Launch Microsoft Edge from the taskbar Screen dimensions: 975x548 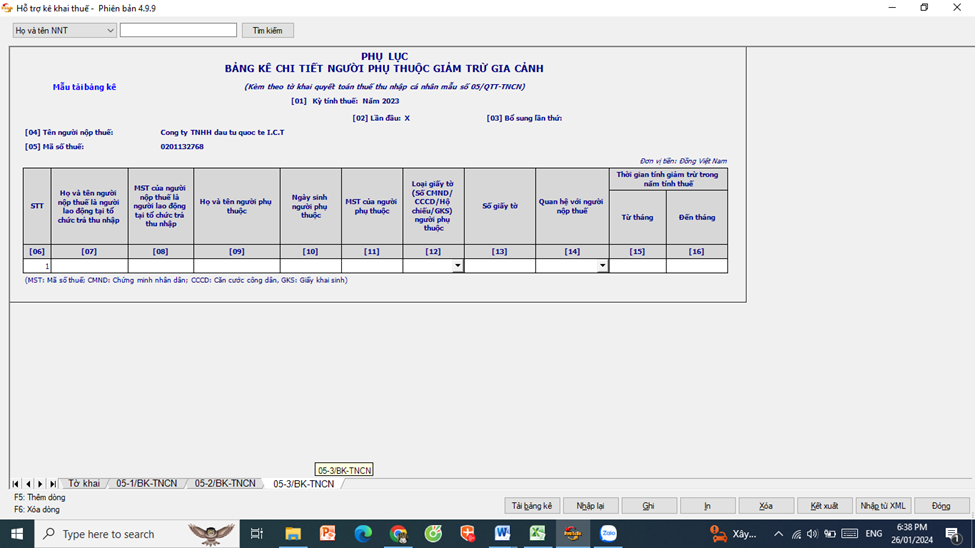point(363,534)
